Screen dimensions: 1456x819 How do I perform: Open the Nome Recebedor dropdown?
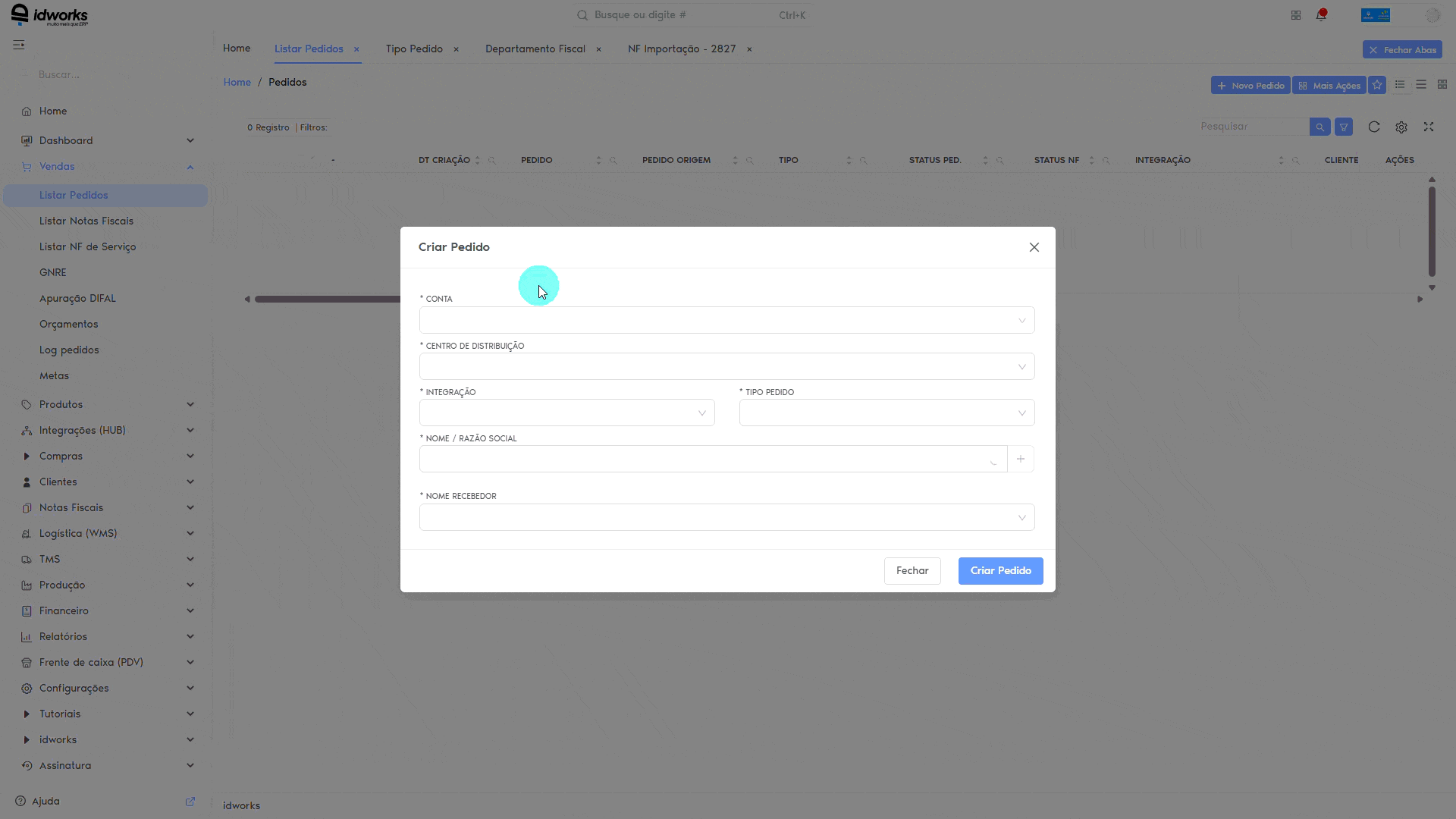tap(726, 517)
